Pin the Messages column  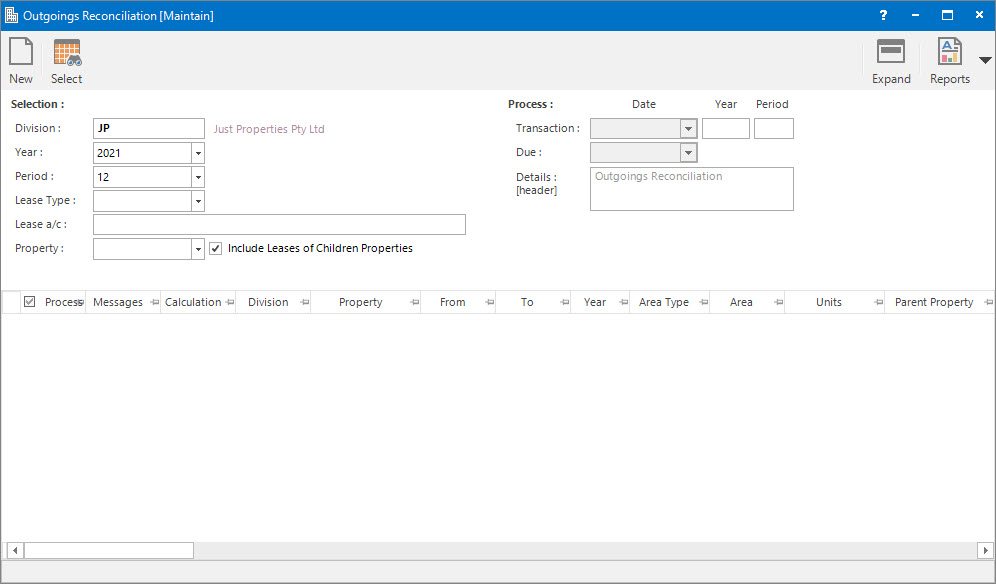pyautogui.click(x=154, y=302)
